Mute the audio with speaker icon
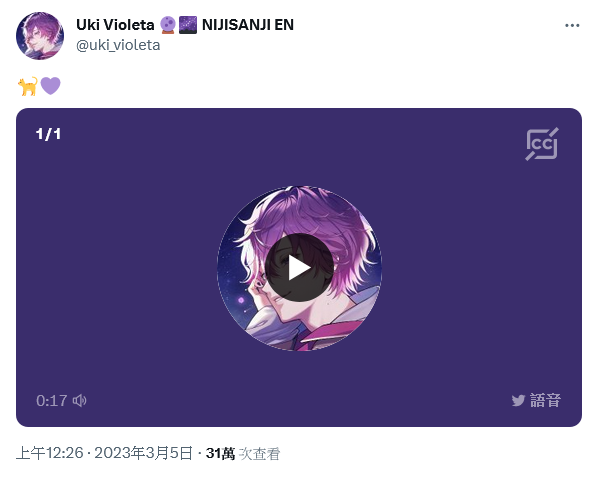This screenshot has height=478, width=598. (80, 401)
